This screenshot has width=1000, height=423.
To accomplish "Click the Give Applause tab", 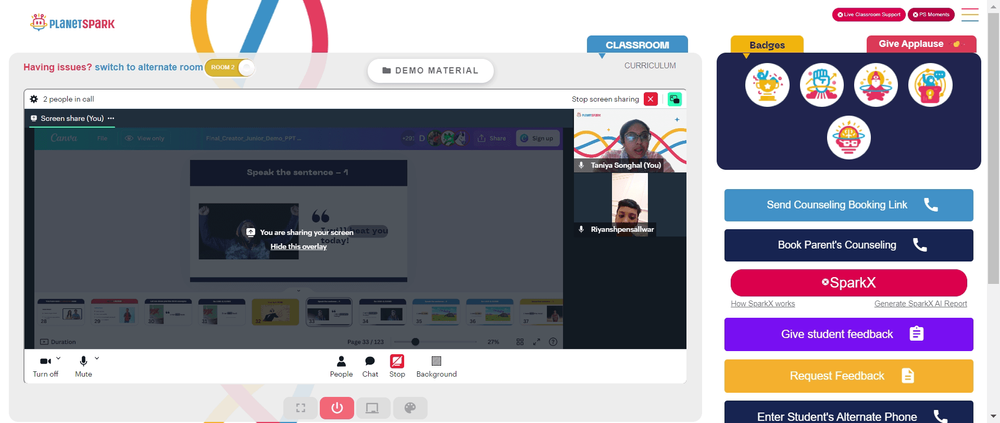I will (x=921, y=44).
